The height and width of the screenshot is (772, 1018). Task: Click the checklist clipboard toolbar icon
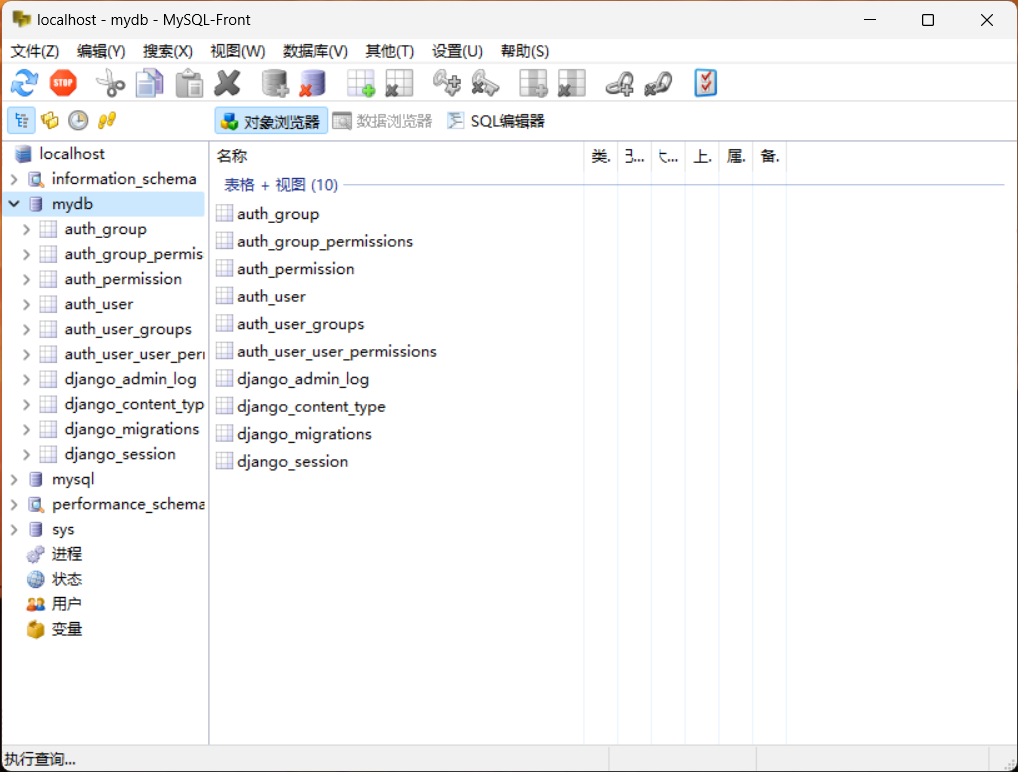[705, 83]
